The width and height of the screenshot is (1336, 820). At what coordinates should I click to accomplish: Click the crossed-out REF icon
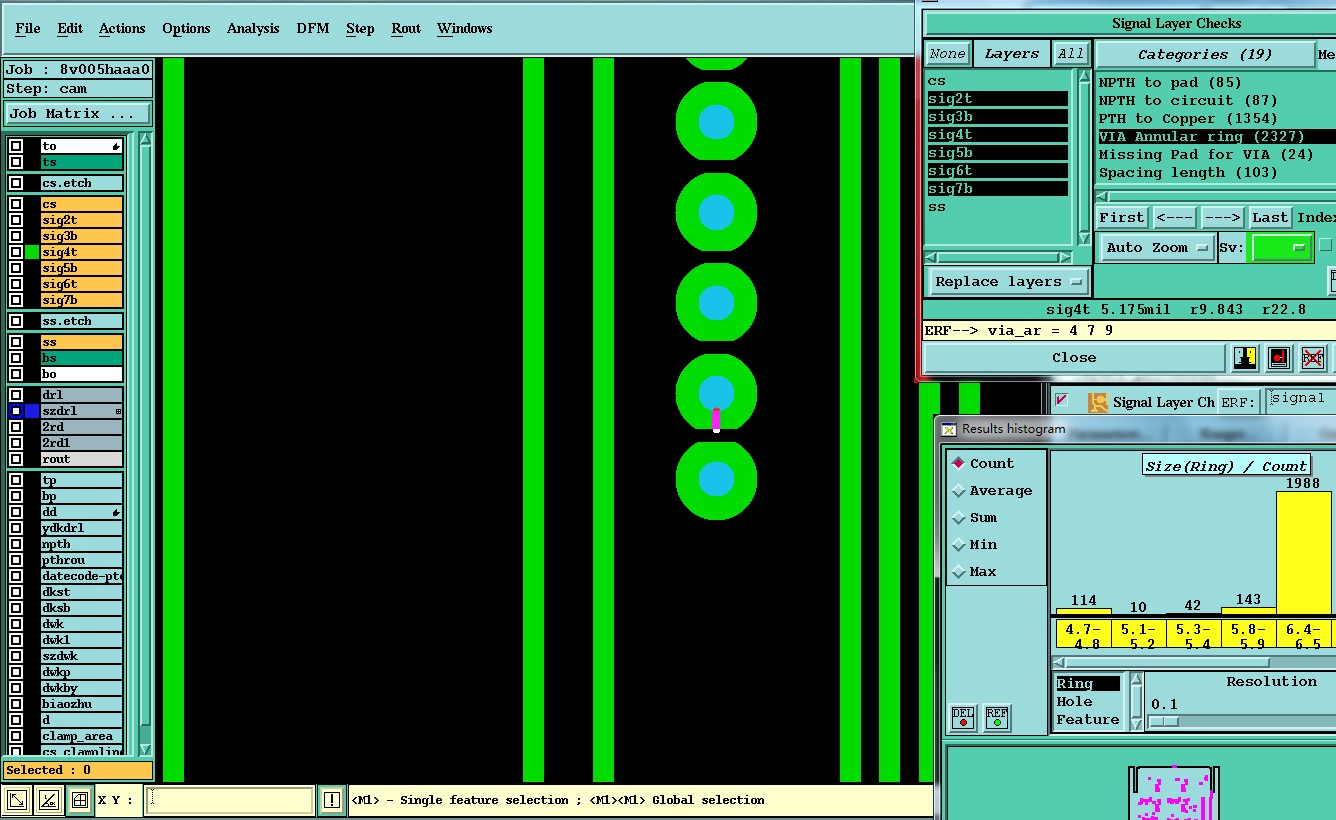click(1313, 357)
